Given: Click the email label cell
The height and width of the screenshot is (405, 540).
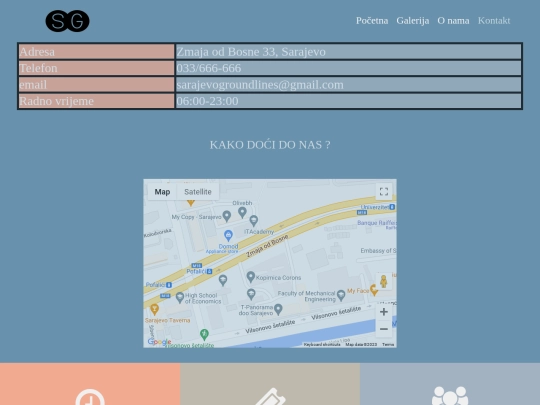Looking at the screenshot, I should [x=96, y=85].
